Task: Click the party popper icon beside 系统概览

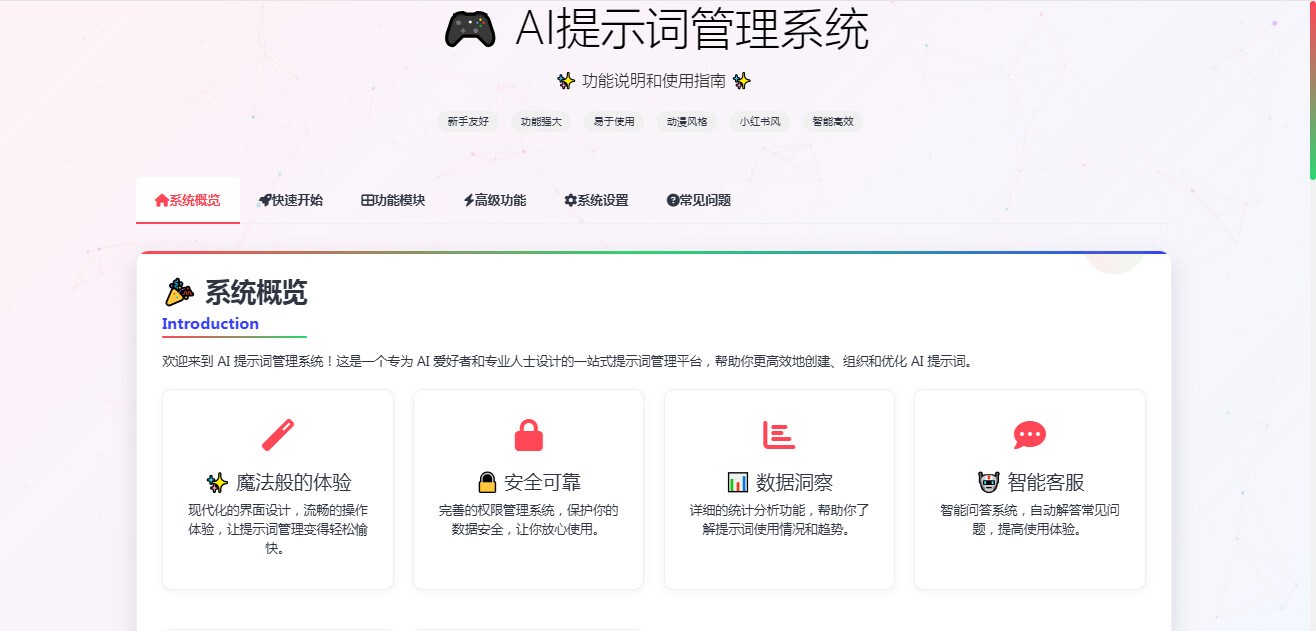Action: (179, 293)
